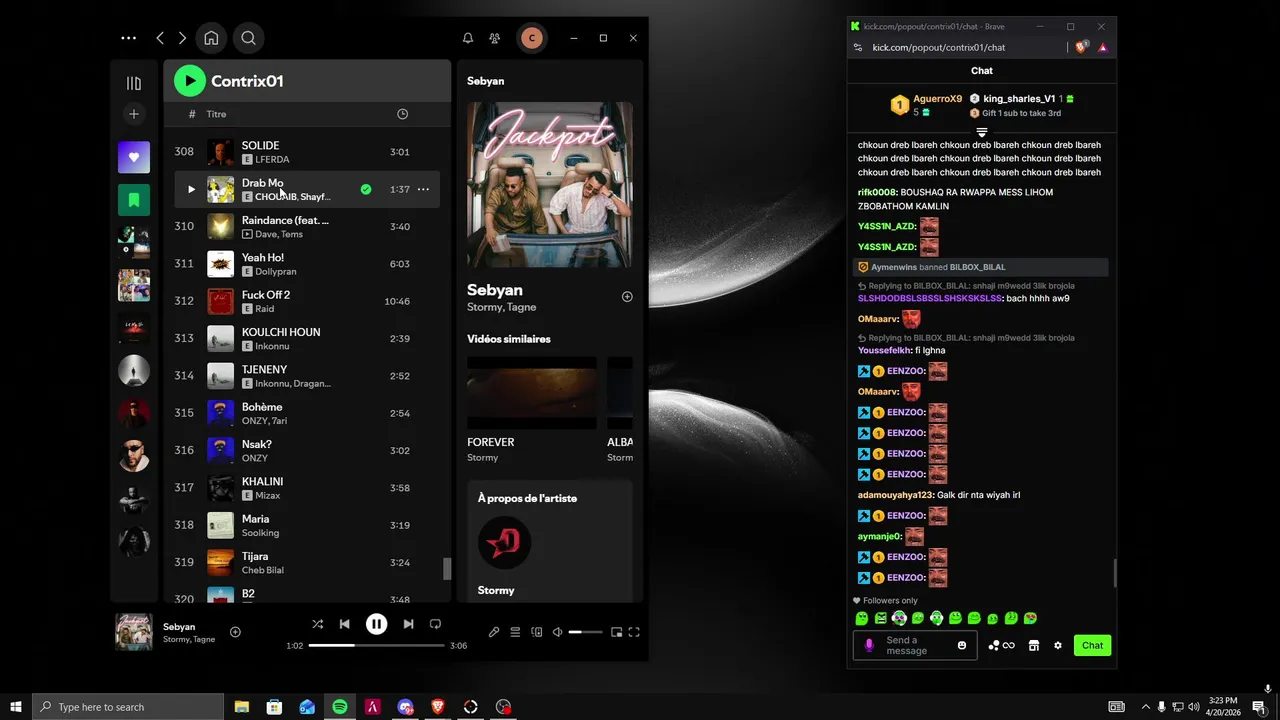Go back in Spotify navigation
Screen dimensions: 1280x720
(x=160, y=38)
